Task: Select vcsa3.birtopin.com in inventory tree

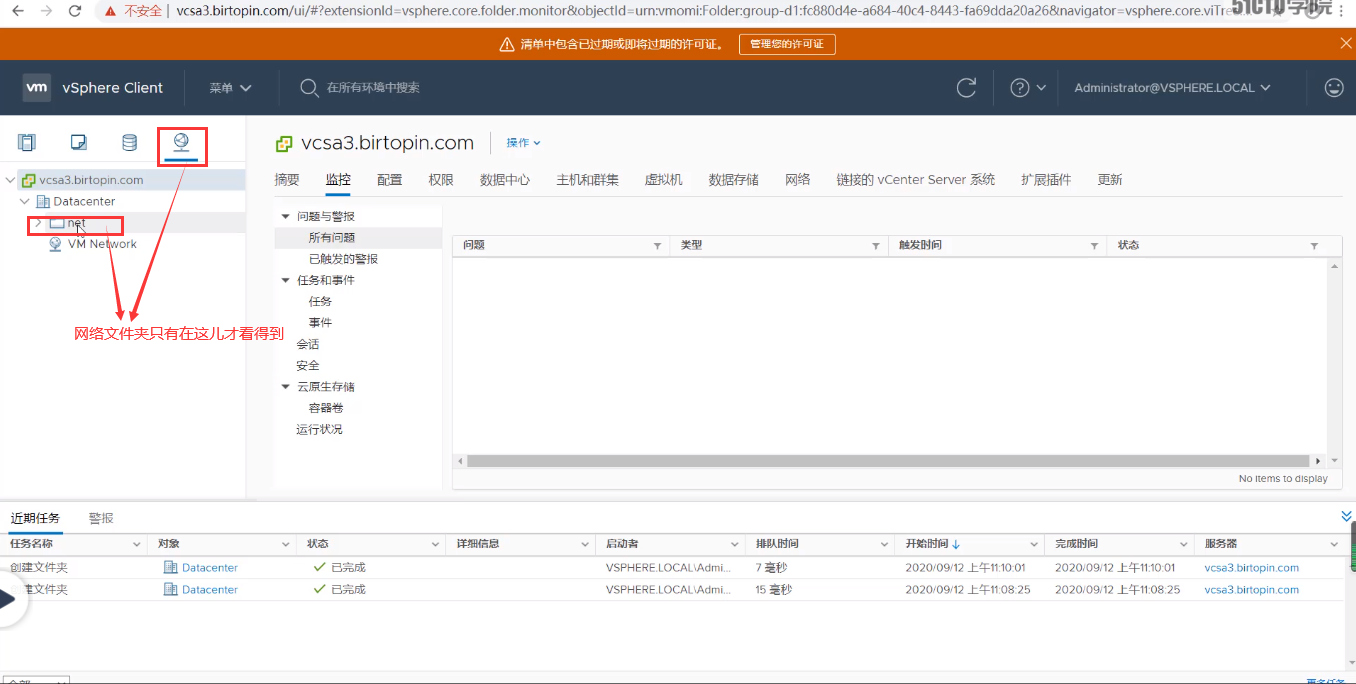Action: point(91,180)
